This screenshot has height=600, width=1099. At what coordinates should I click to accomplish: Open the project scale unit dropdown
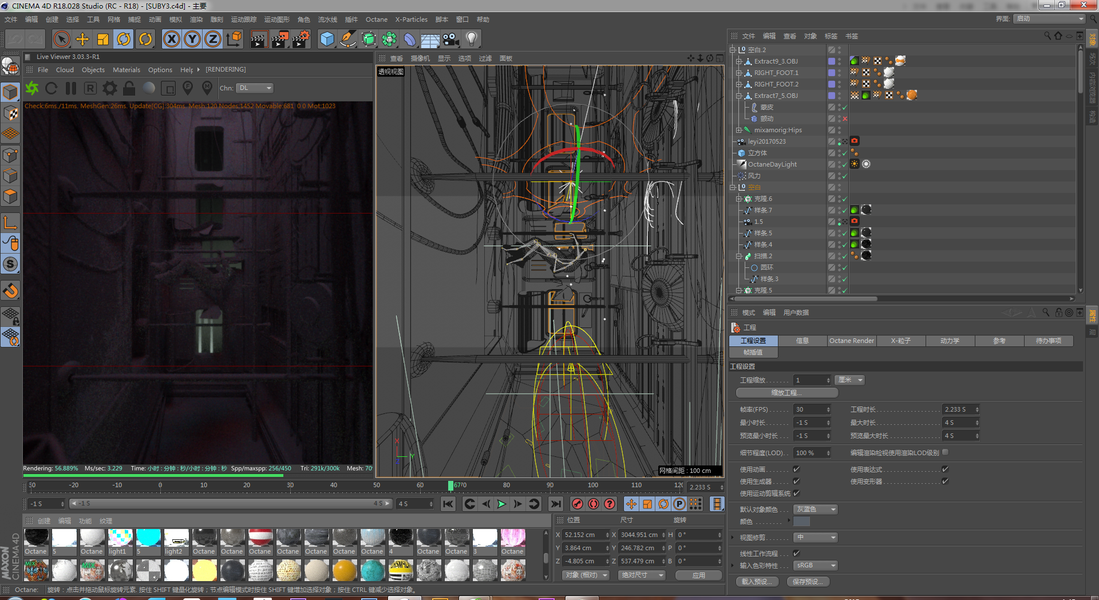(x=850, y=380)
